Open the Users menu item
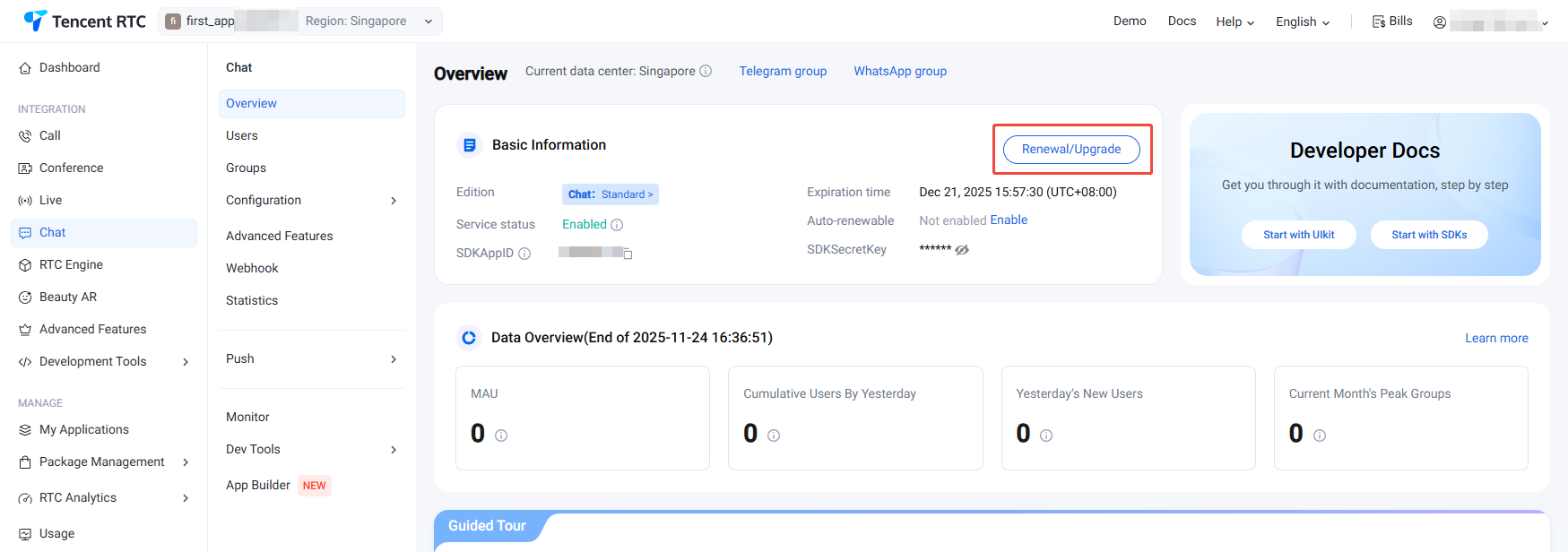1568x552 pixels. [242, 136]
